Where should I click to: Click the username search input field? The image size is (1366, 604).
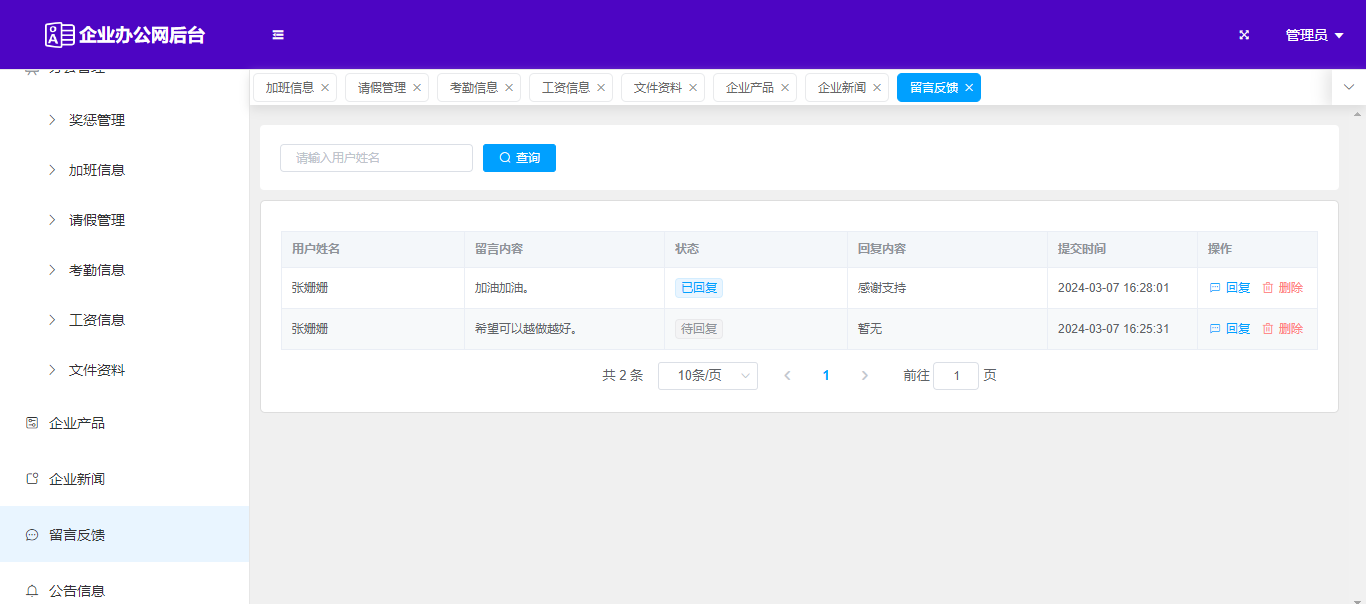coord(376,158)
